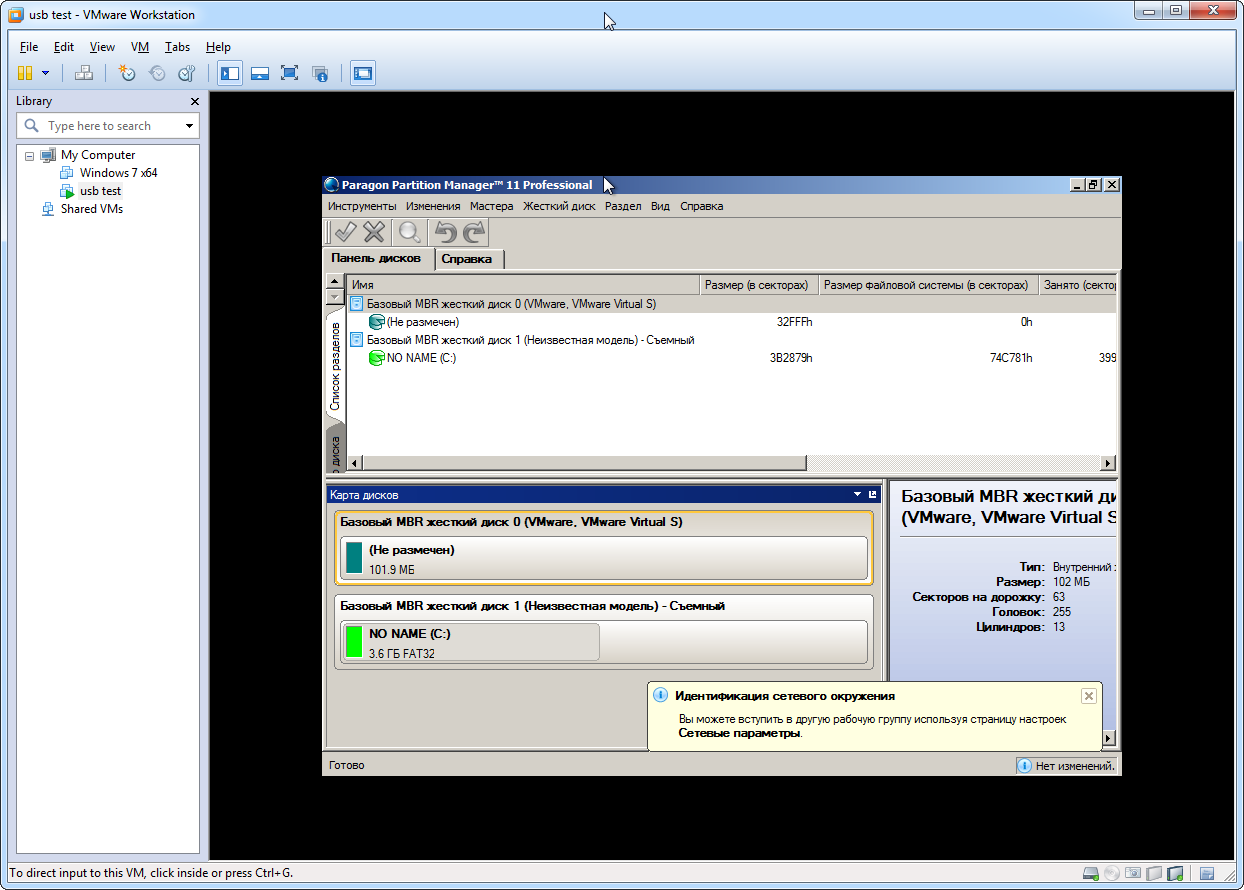Select NO NAME (C:) in partition list
The width and height of the screenshot is (1244, 890).
[x=730, y=358]
